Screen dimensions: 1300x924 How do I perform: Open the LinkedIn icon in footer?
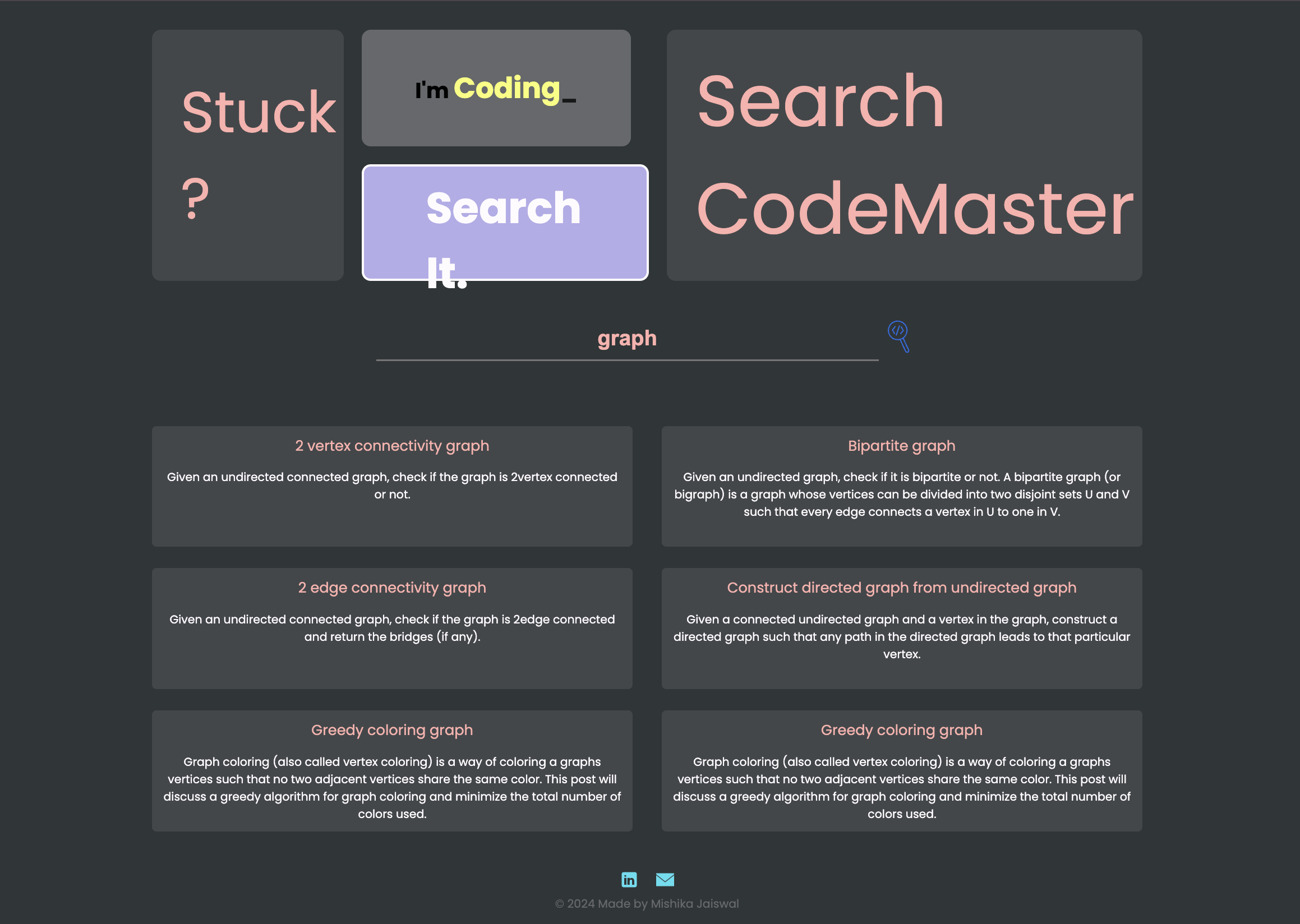[629, 880]
